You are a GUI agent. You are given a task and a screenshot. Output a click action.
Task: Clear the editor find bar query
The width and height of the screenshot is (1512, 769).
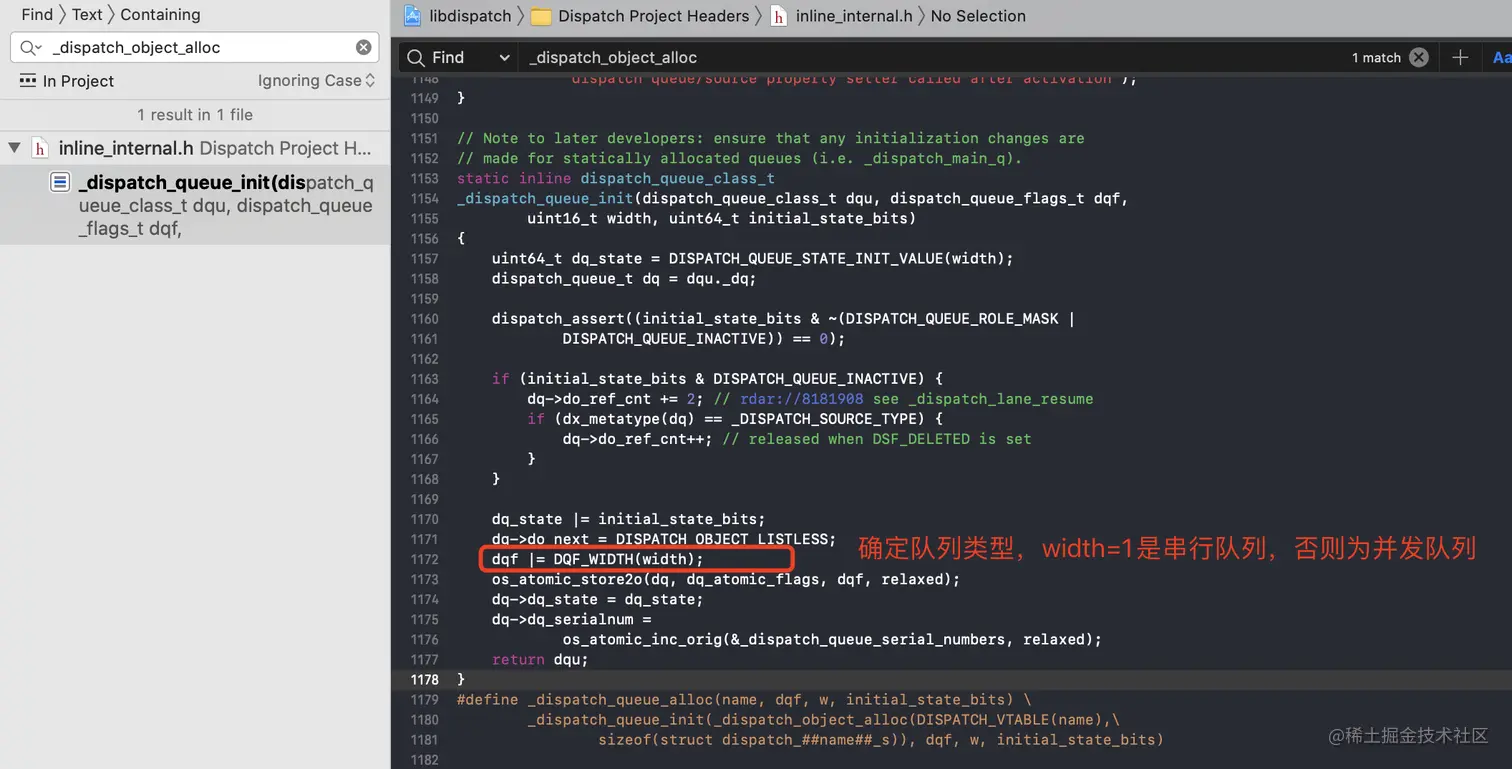(1418, 57)
